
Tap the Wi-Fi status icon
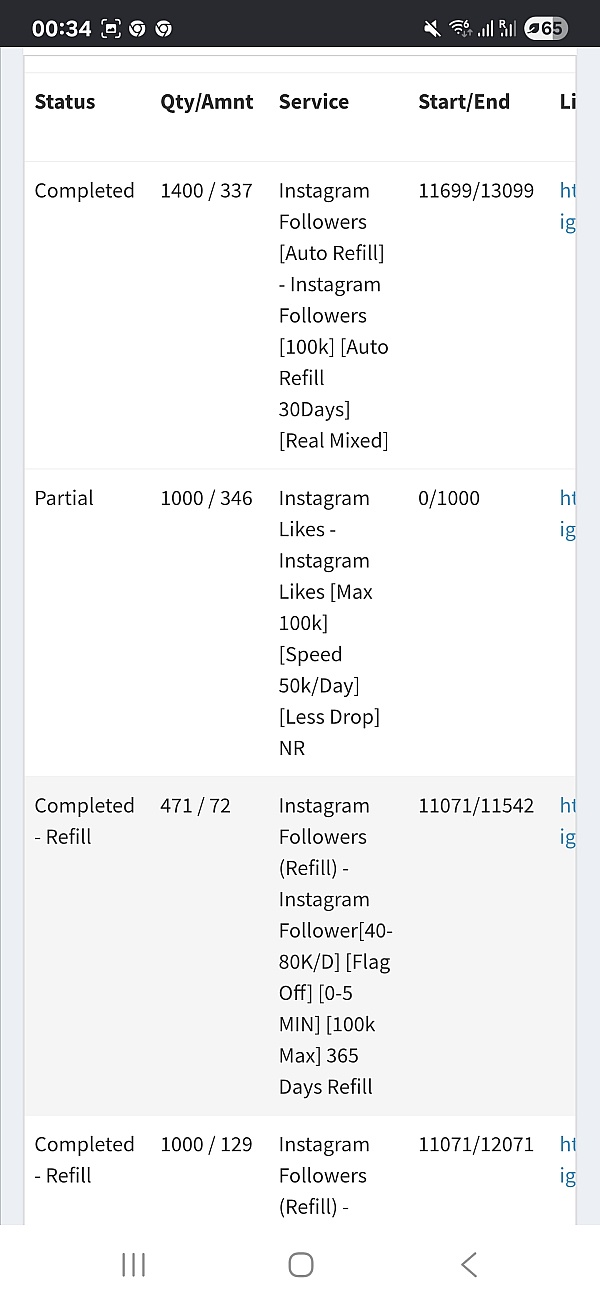click(460, 29)
